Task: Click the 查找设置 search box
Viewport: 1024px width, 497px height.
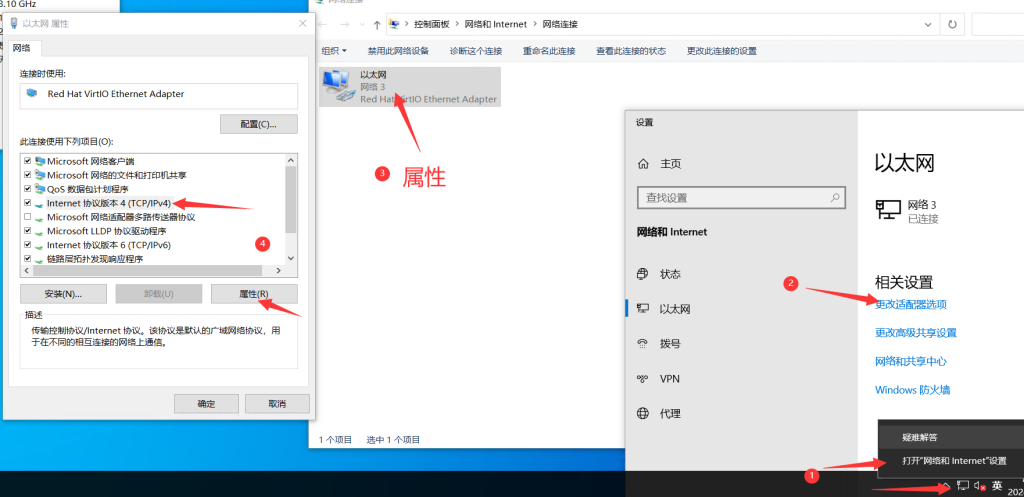Action: coord(741,197)
